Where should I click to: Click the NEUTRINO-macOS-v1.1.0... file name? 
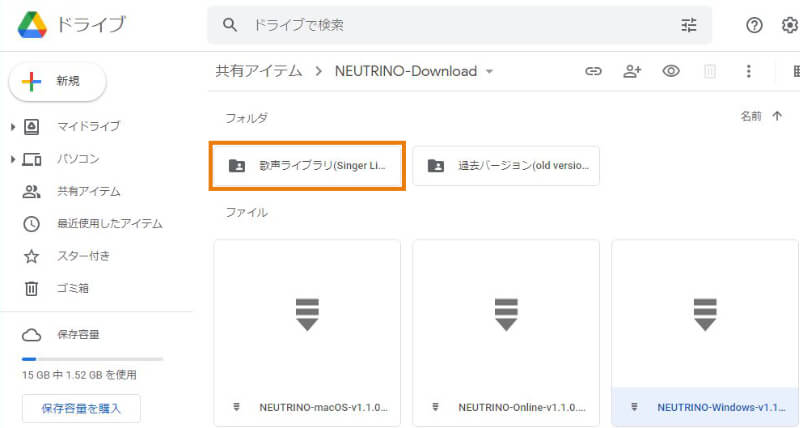click(x=323, y=408)
